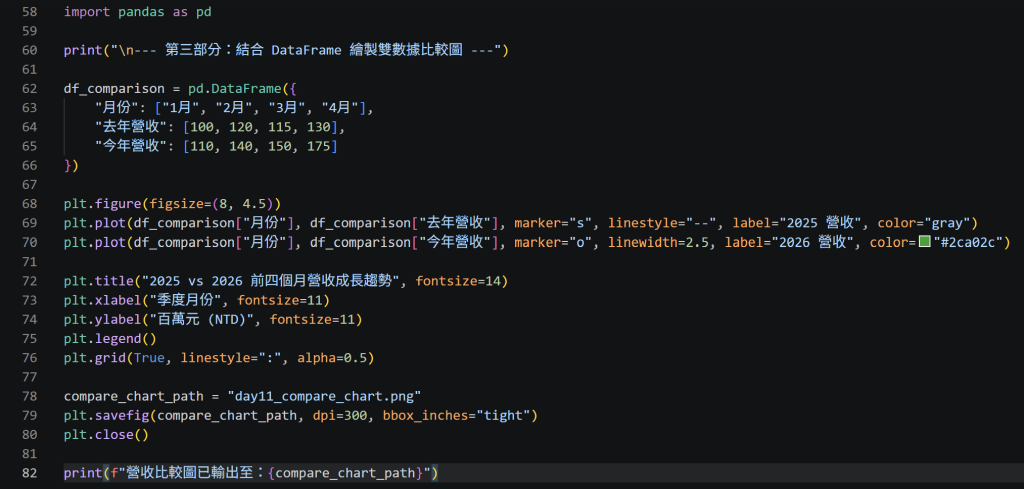Click 'plt.figure' on line 68

click(x=103, y=204)
